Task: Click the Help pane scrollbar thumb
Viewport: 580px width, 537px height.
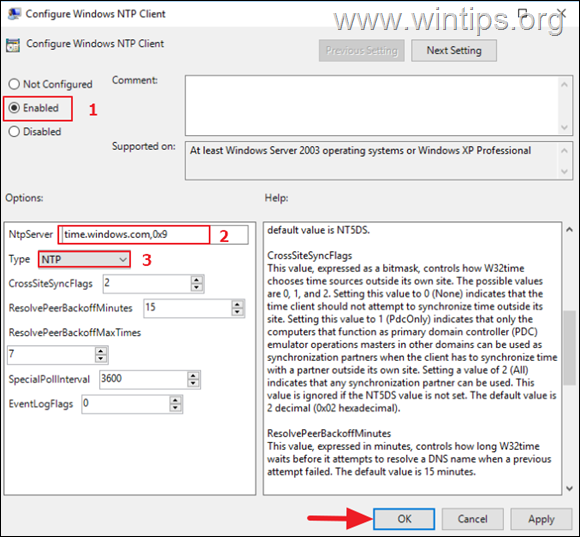Action: coord(569,348)
